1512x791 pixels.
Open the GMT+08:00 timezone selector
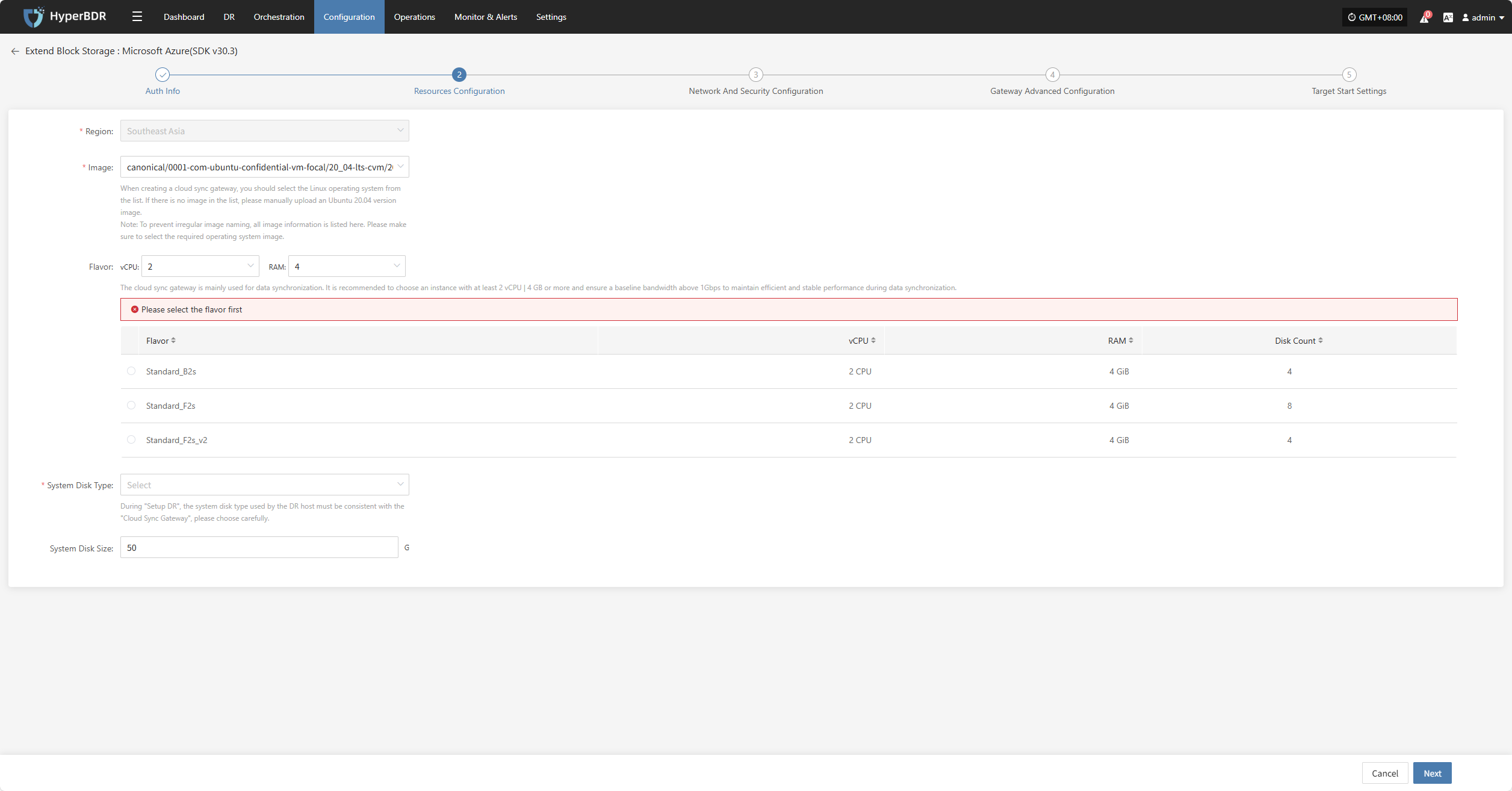[1375, 17]
